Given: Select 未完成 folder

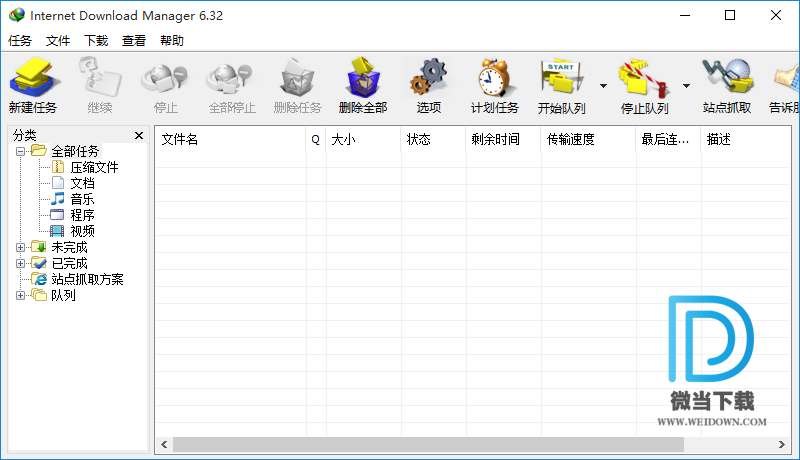Looking at the screenshot, I should point(69,247).
